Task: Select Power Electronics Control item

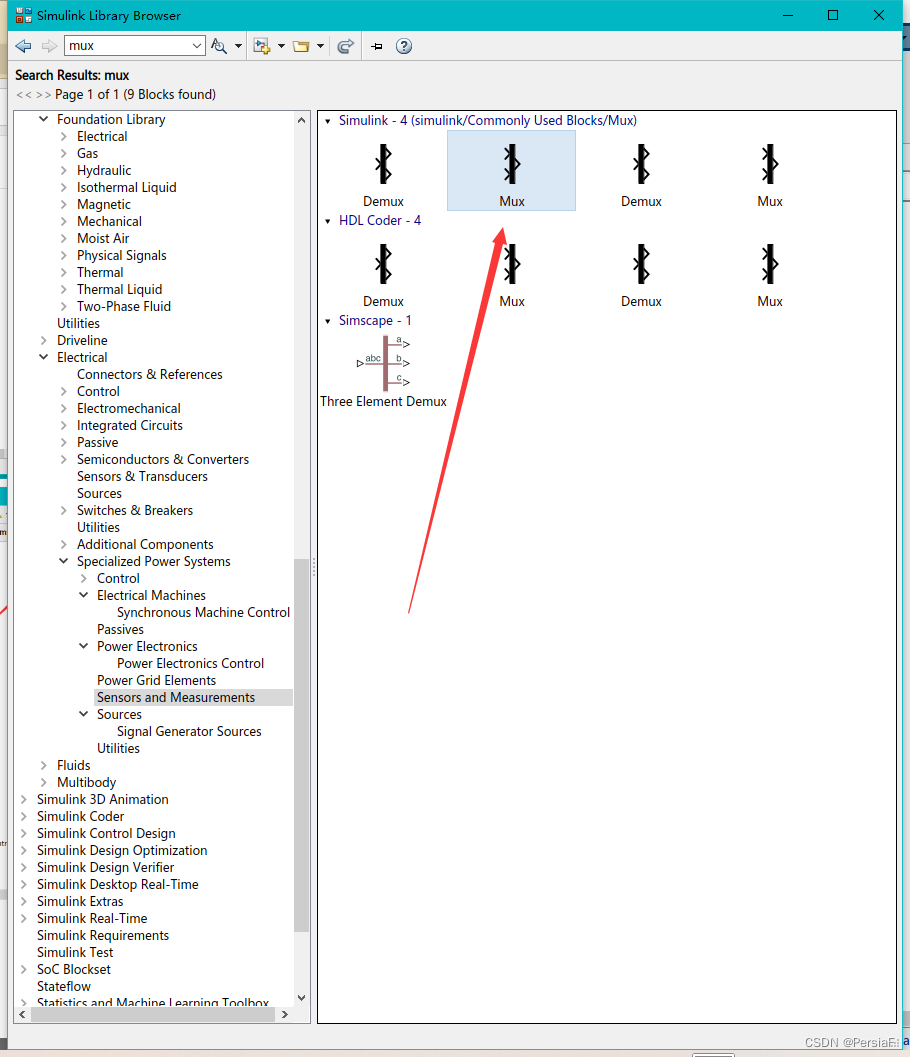Action: [x=190, y=663]
